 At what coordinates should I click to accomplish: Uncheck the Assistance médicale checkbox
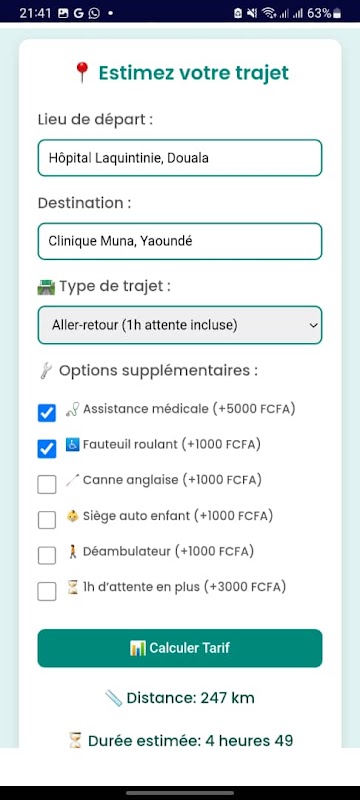pyautogui.click(x=47, y=413)
